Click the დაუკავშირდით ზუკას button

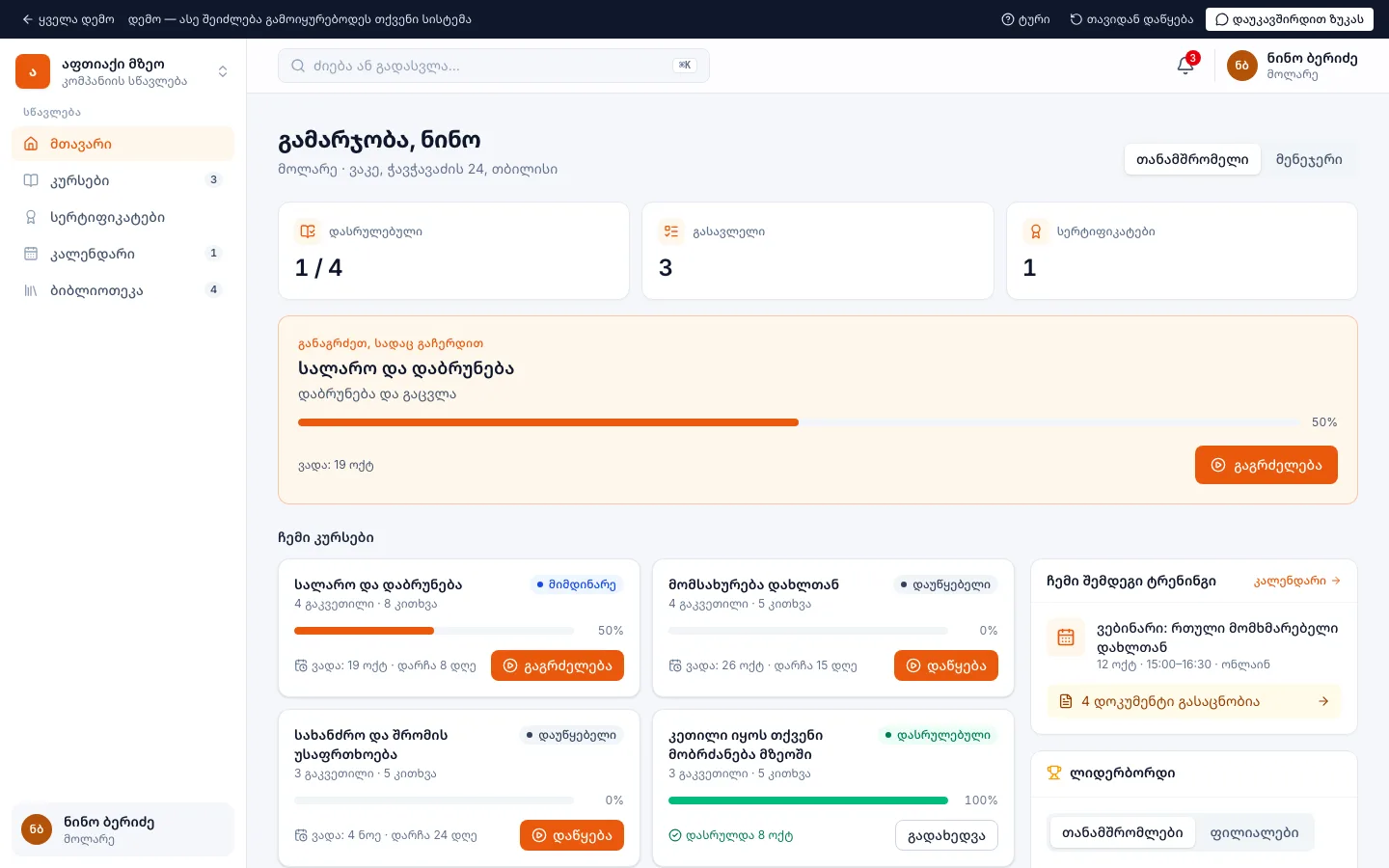tap(1290, 19)
